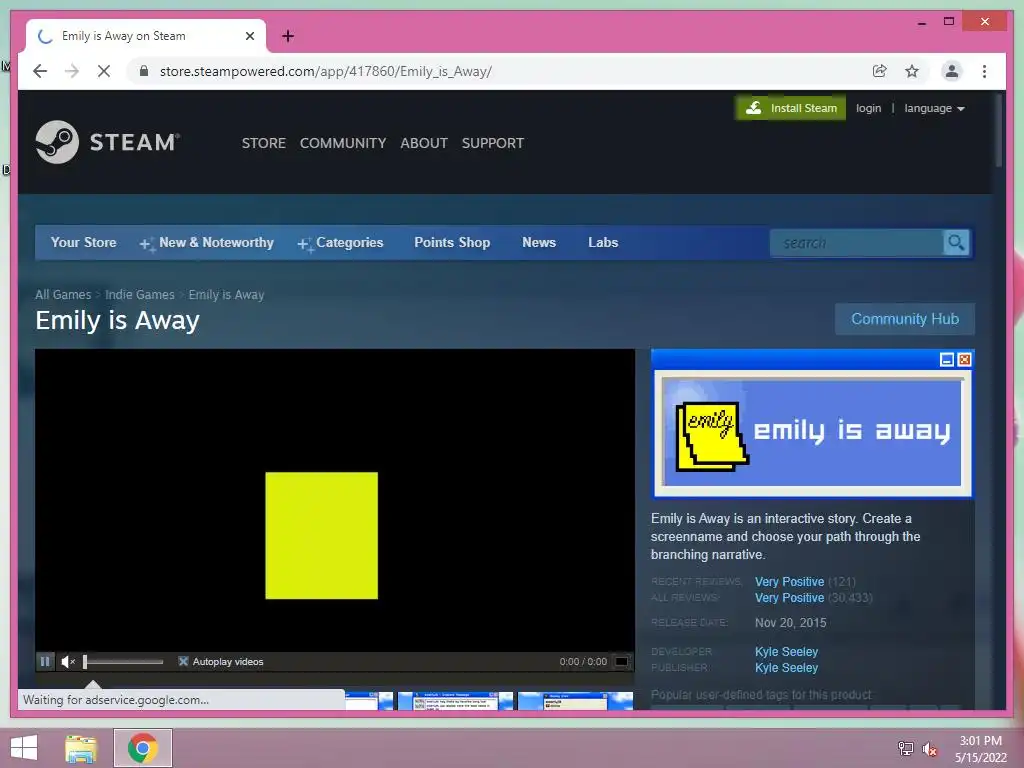The height and width of the screenshot is (768, 1024).
Task: Click the black video player area
Action: pos(334,500)
